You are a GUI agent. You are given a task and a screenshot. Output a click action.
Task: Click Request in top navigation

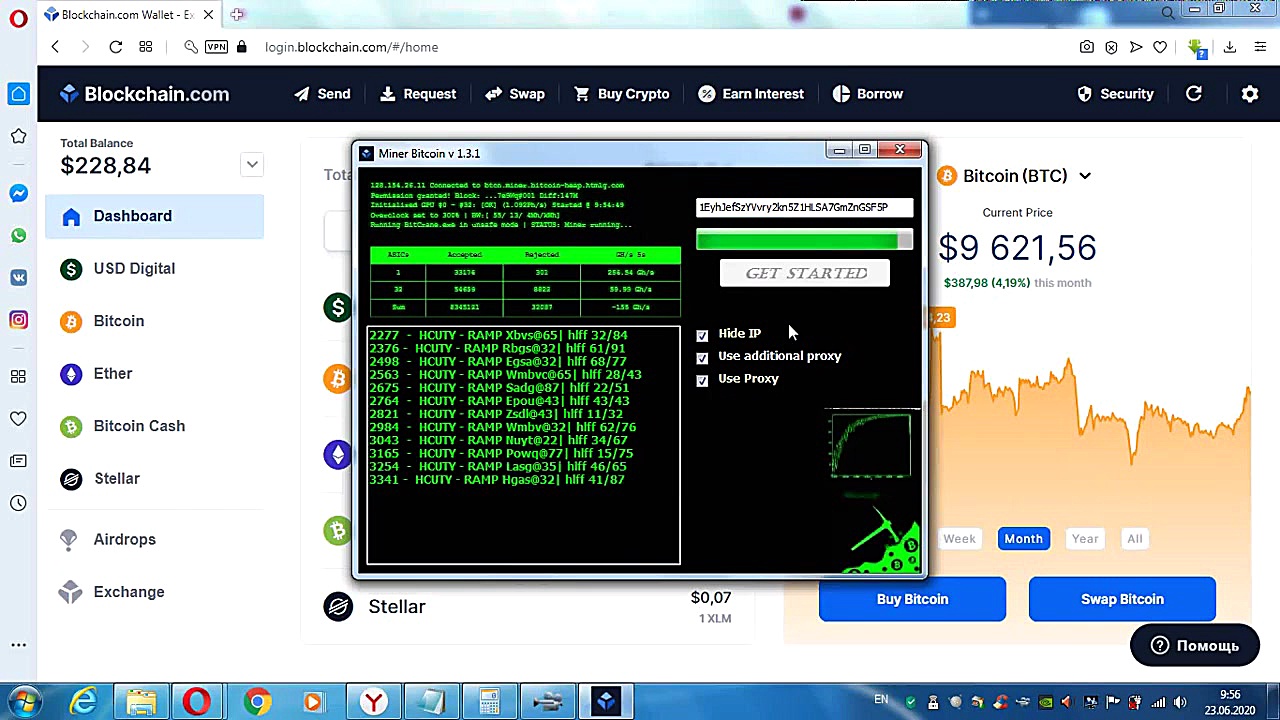click(418, 94)
